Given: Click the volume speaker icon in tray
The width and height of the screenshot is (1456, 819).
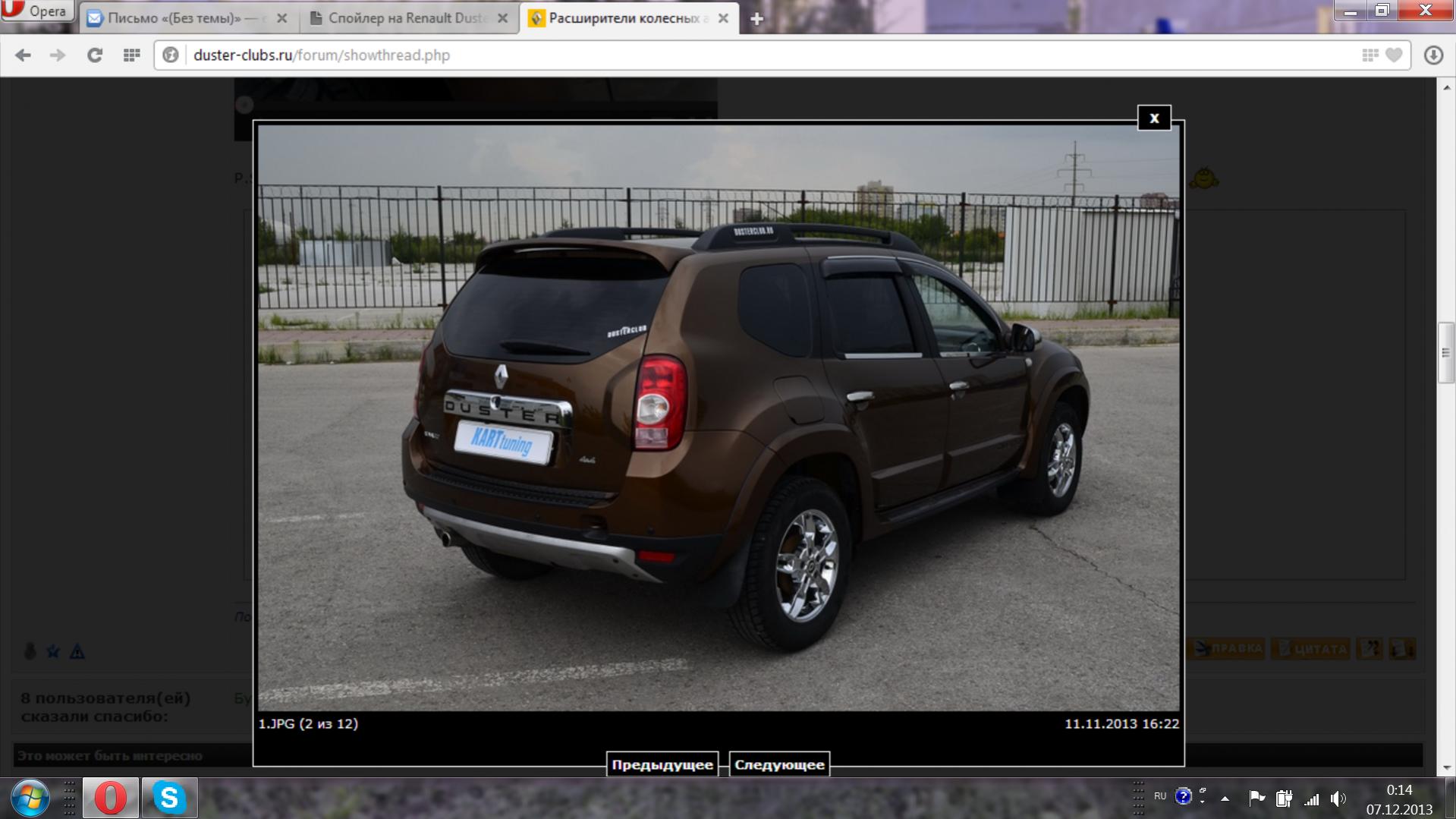Looking at the screenshot, I should tap(1338, 799).
